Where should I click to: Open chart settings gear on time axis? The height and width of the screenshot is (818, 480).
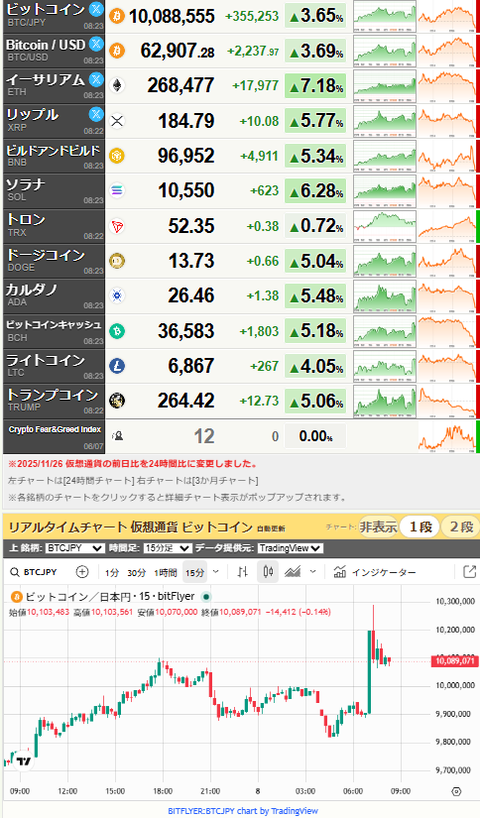(x=457, y=791)
